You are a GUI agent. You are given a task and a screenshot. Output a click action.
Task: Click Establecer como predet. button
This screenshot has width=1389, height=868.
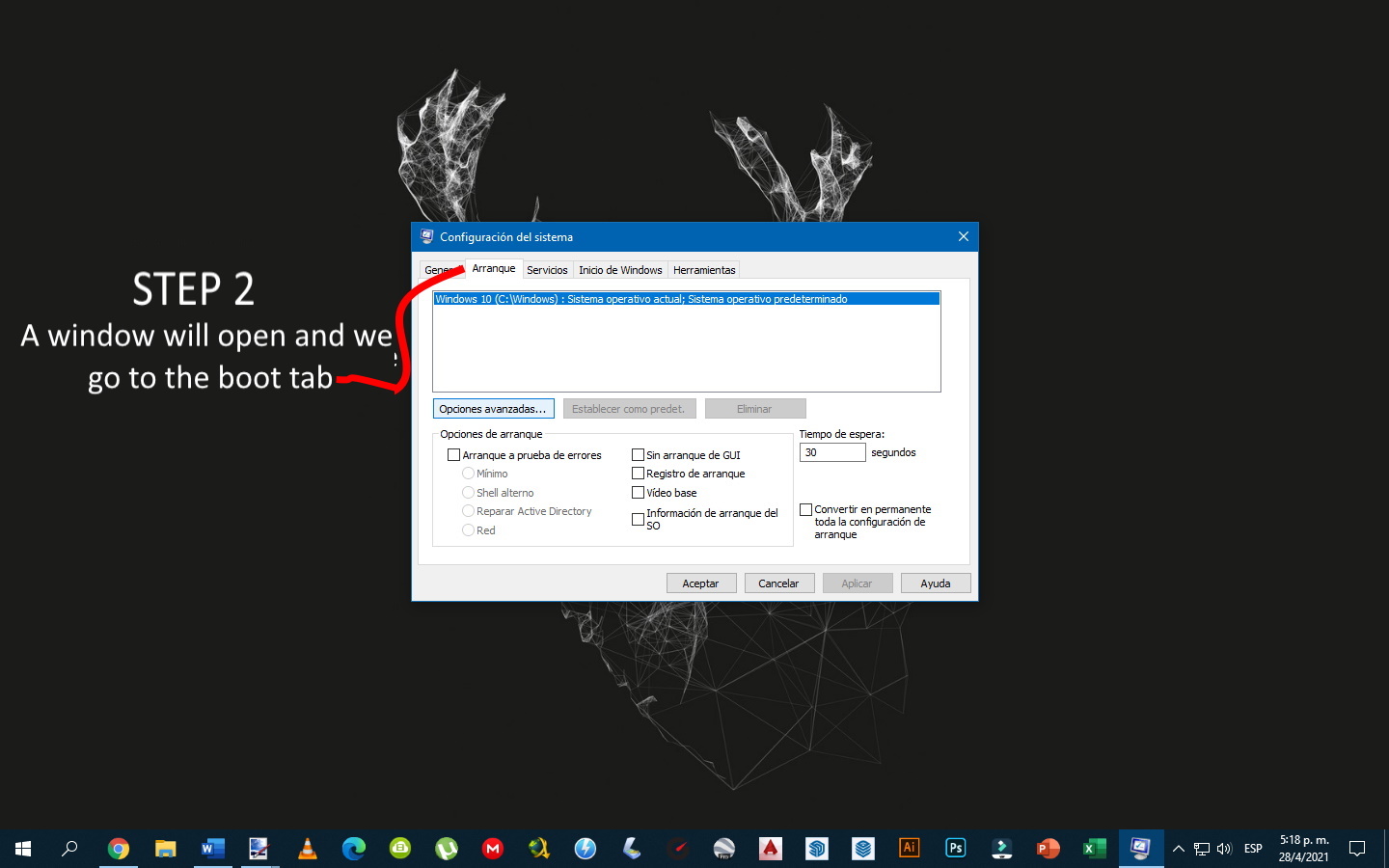tap(628, 409)
